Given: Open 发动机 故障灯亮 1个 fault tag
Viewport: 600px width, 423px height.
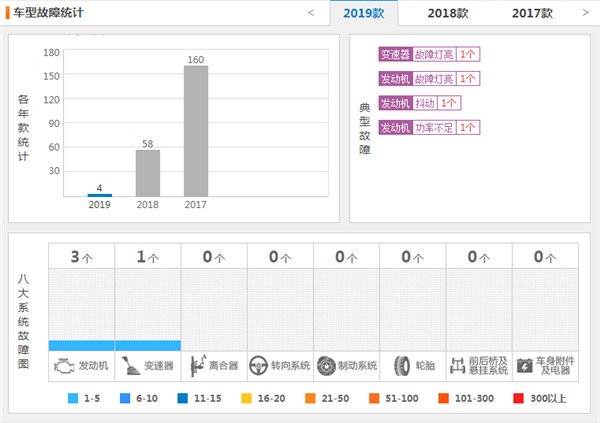Looking at the screenshot, I should [x=429, y=79].
